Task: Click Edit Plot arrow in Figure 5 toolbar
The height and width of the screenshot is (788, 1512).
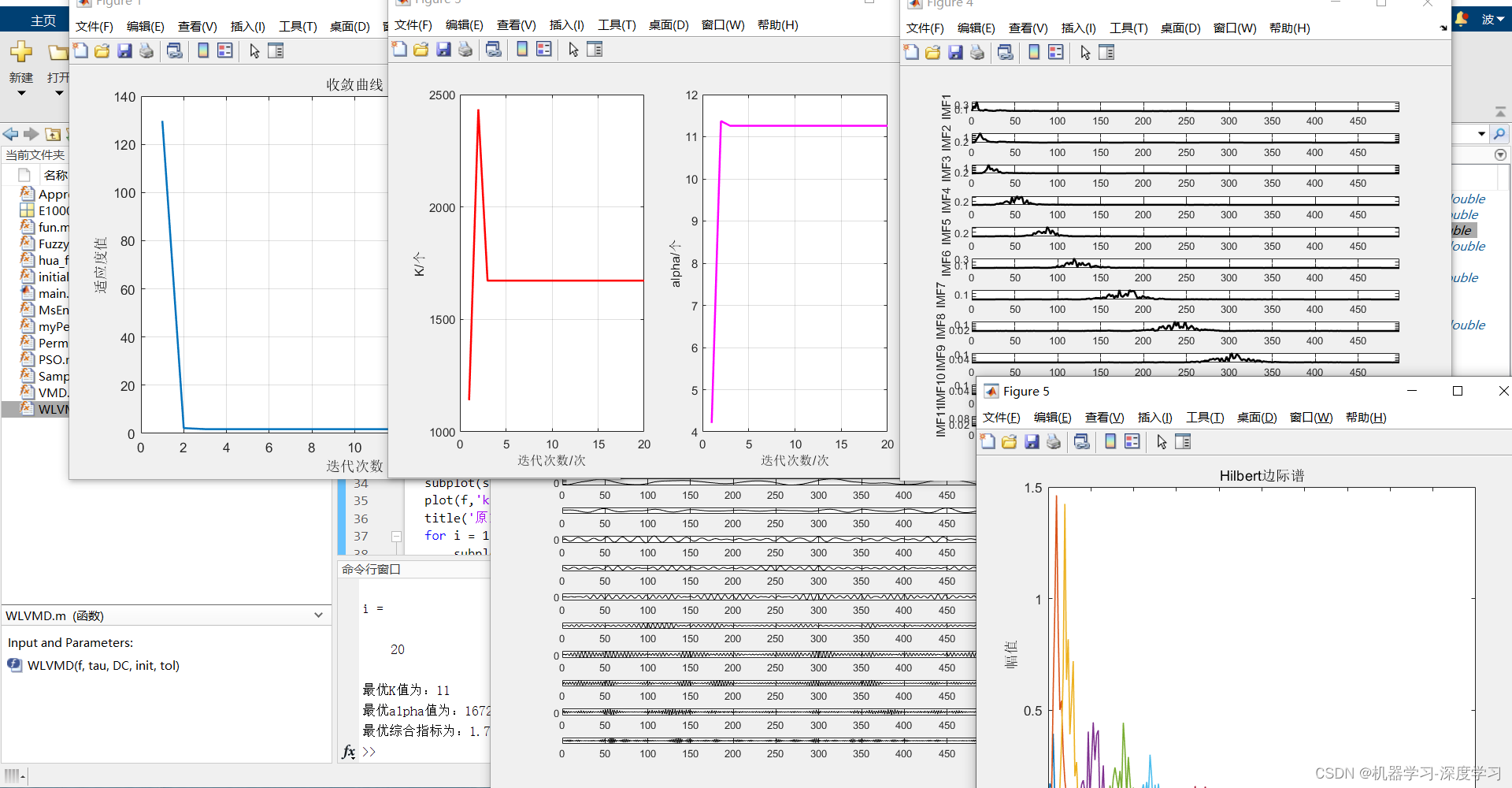Action: pyautogui.click(x=1162, y=441)
